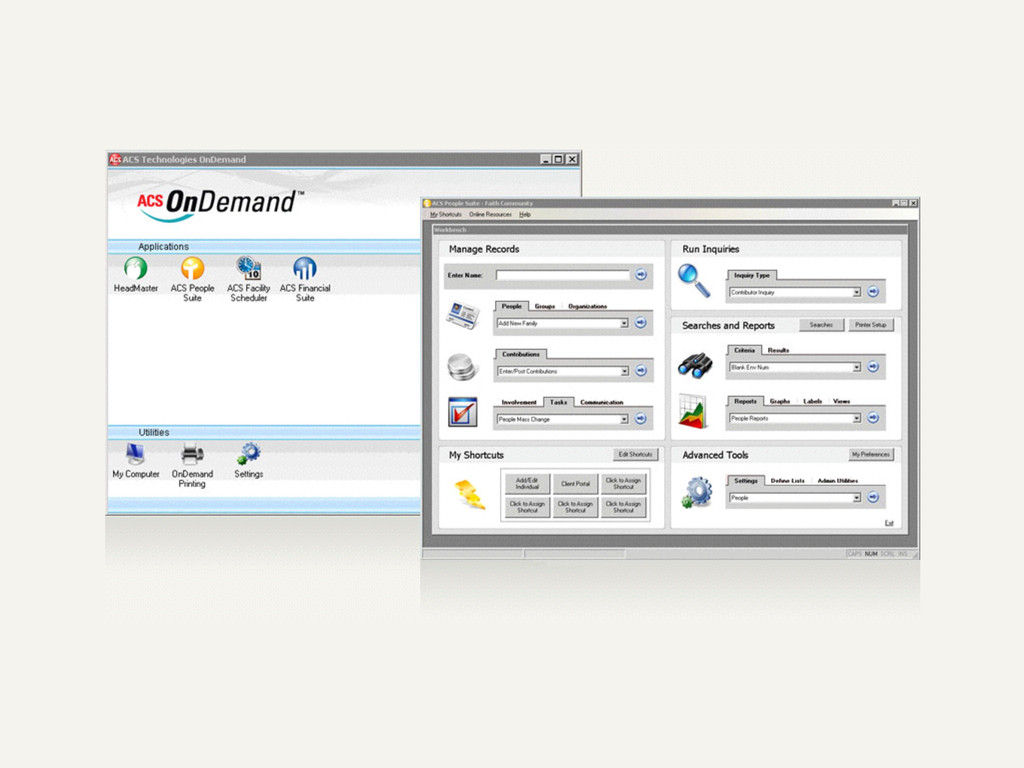Click the go arrow next to Enter Name
The width and height of the screenshot is (1024, 768).
click(641, 275)
